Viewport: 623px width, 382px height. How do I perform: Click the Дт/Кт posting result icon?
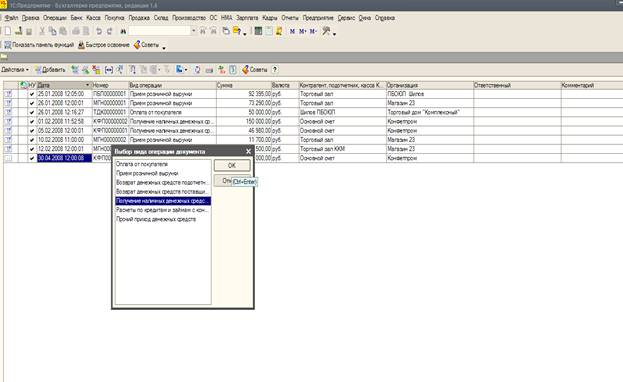tap(222, 70)
